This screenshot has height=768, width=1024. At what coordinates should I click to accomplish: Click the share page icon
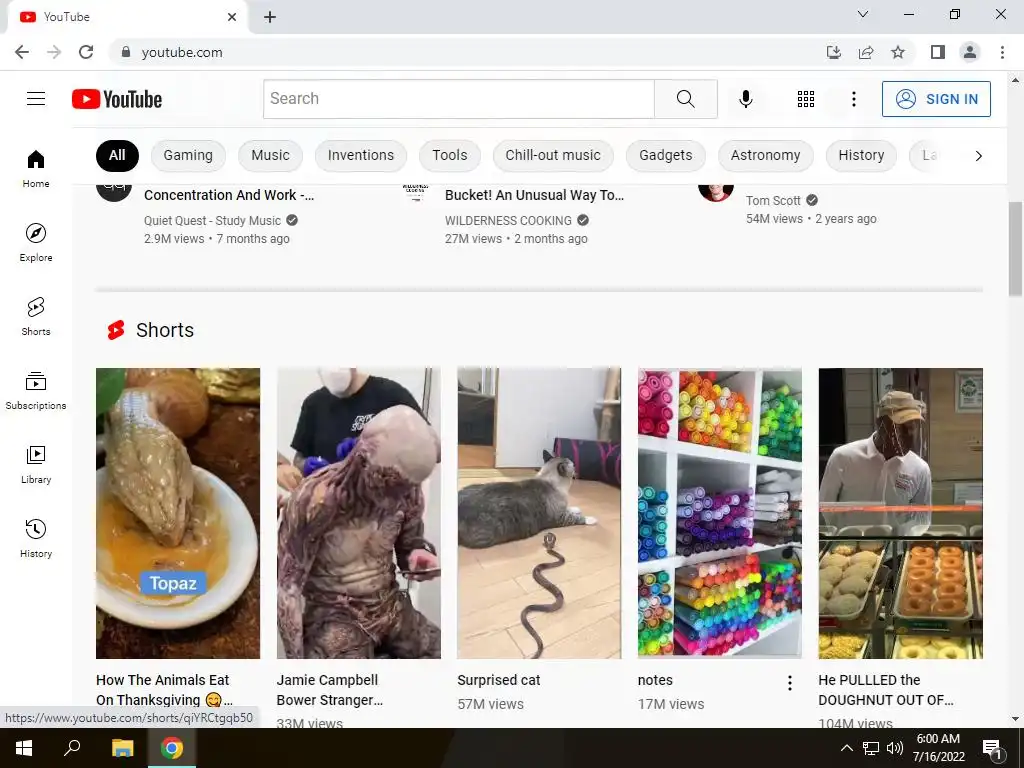click(866, 52)
